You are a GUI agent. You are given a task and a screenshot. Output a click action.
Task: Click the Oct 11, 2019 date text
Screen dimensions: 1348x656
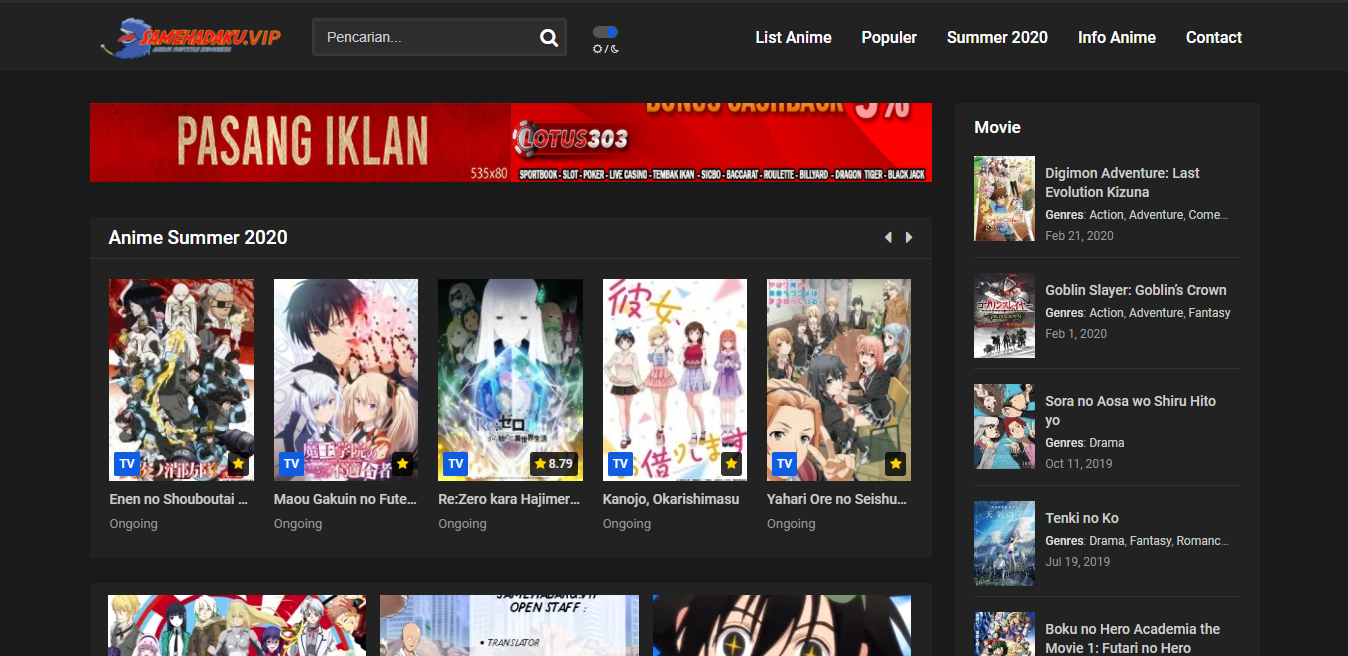coord(1078,464)
